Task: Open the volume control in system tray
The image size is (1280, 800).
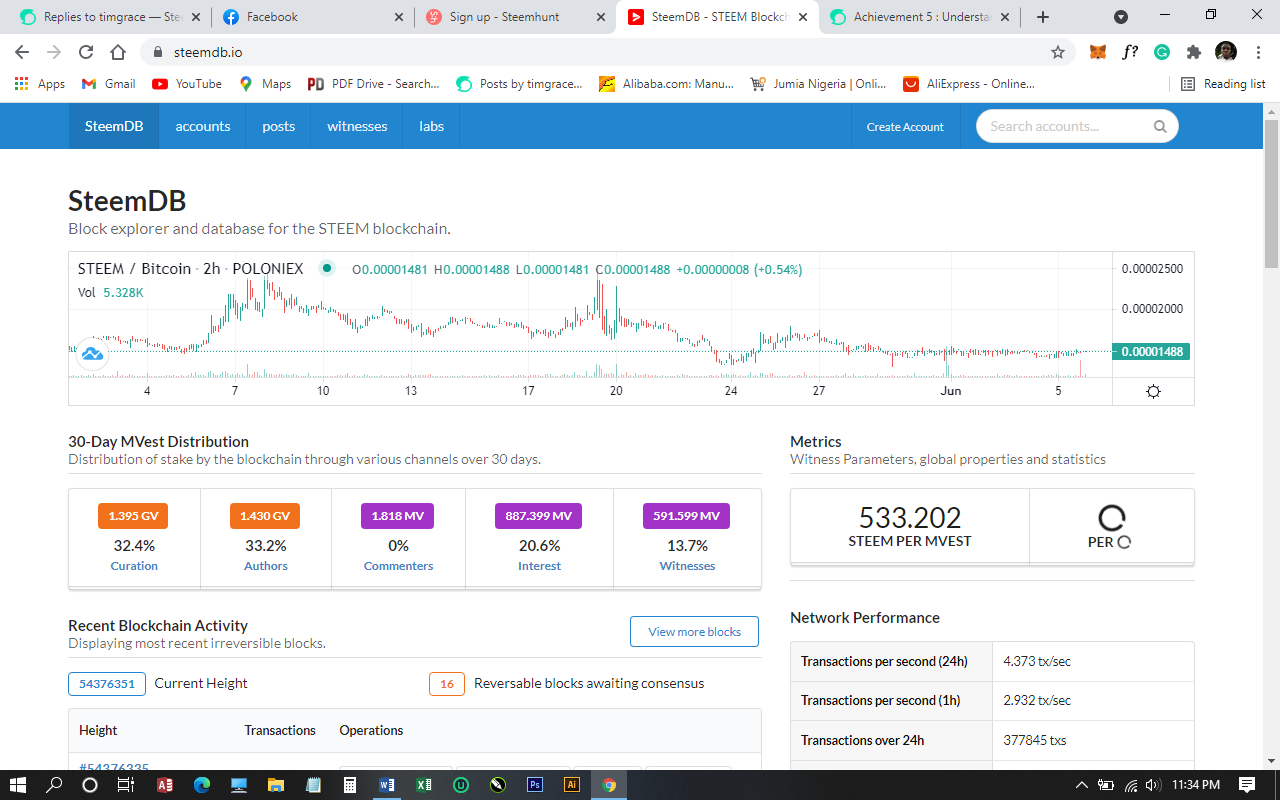Action: (1153, 785)
